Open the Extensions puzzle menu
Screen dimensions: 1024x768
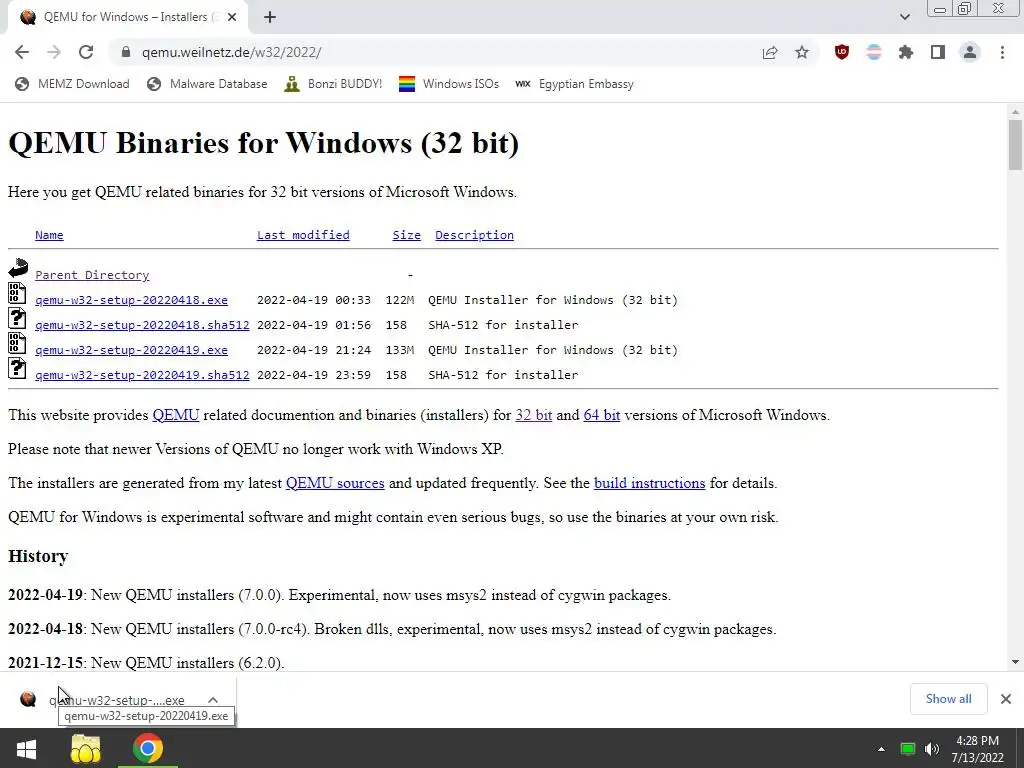tap(906, 52)
